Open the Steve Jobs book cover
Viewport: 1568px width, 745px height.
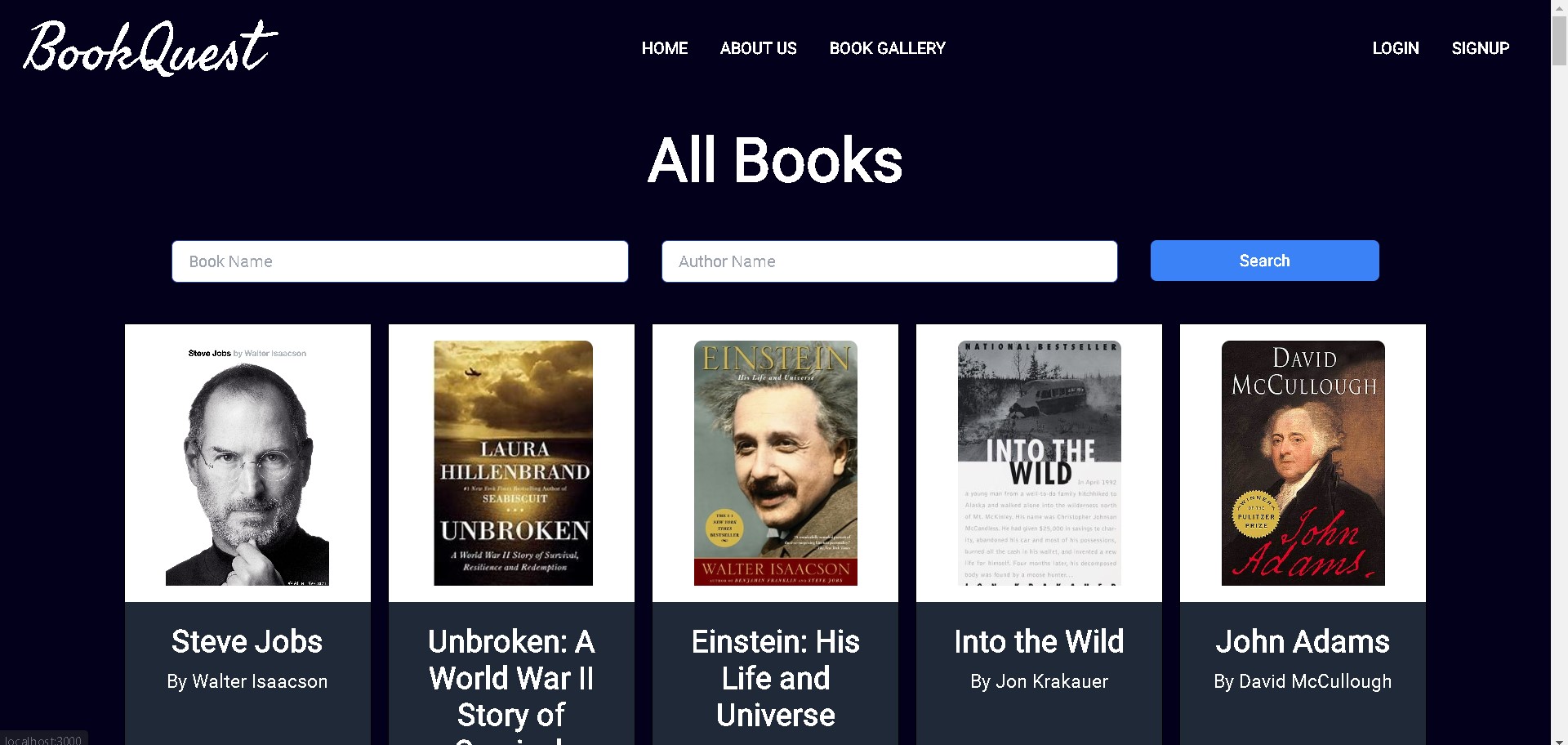pos(247,463)
